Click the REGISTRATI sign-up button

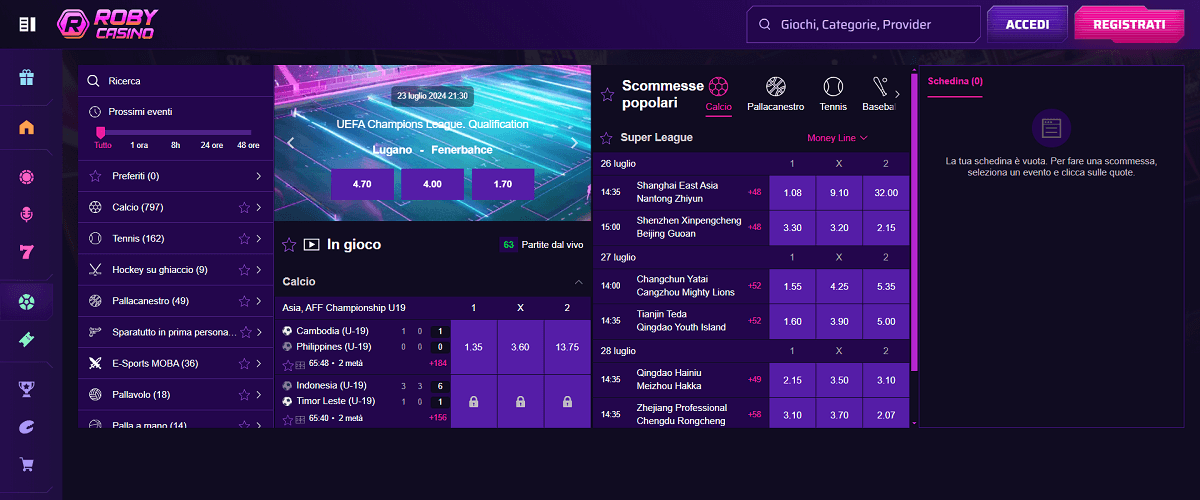pyautogui.click(x=1129, y=25)
